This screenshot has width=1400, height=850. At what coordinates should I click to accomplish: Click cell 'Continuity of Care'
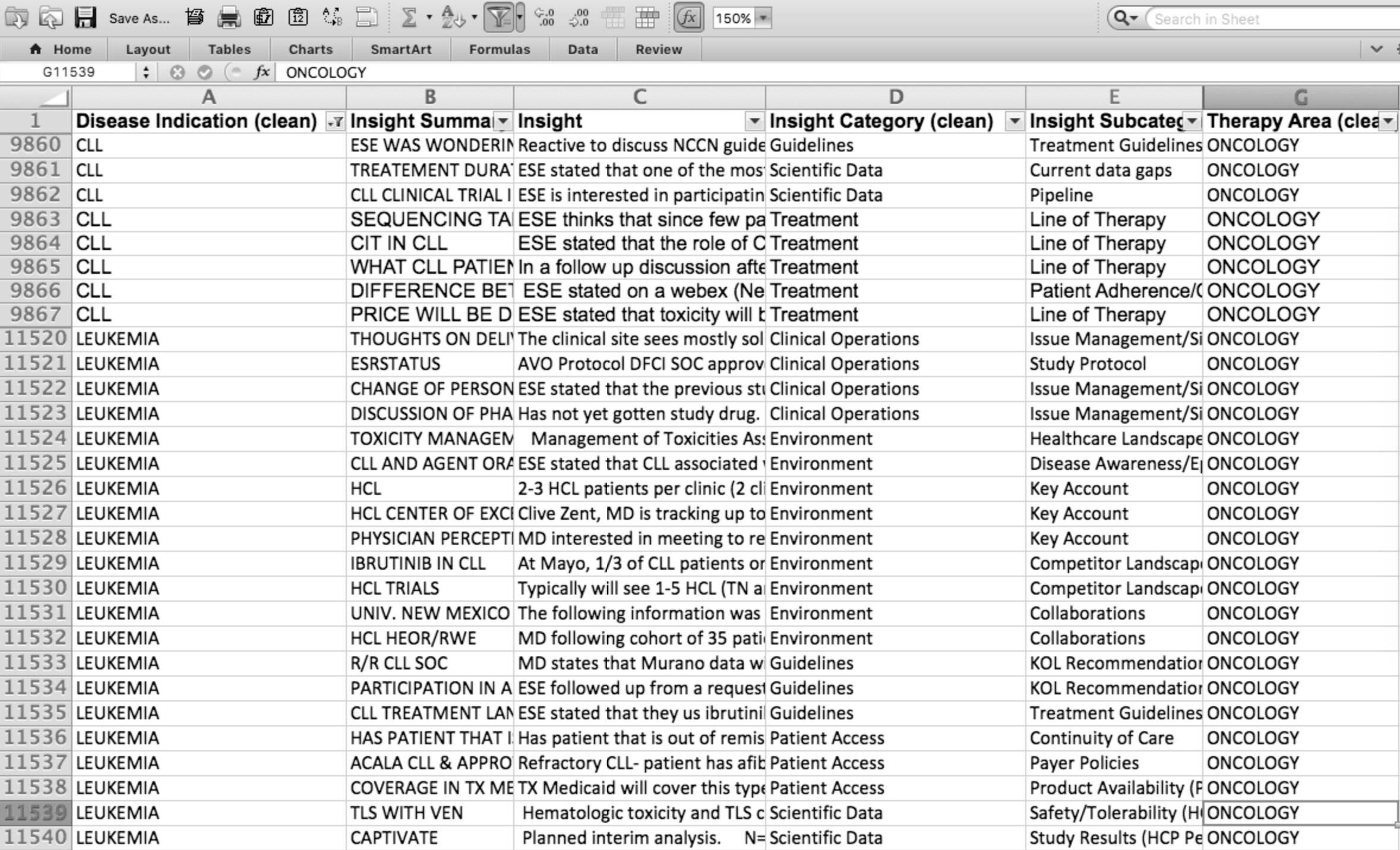(x=1114, y=738)
